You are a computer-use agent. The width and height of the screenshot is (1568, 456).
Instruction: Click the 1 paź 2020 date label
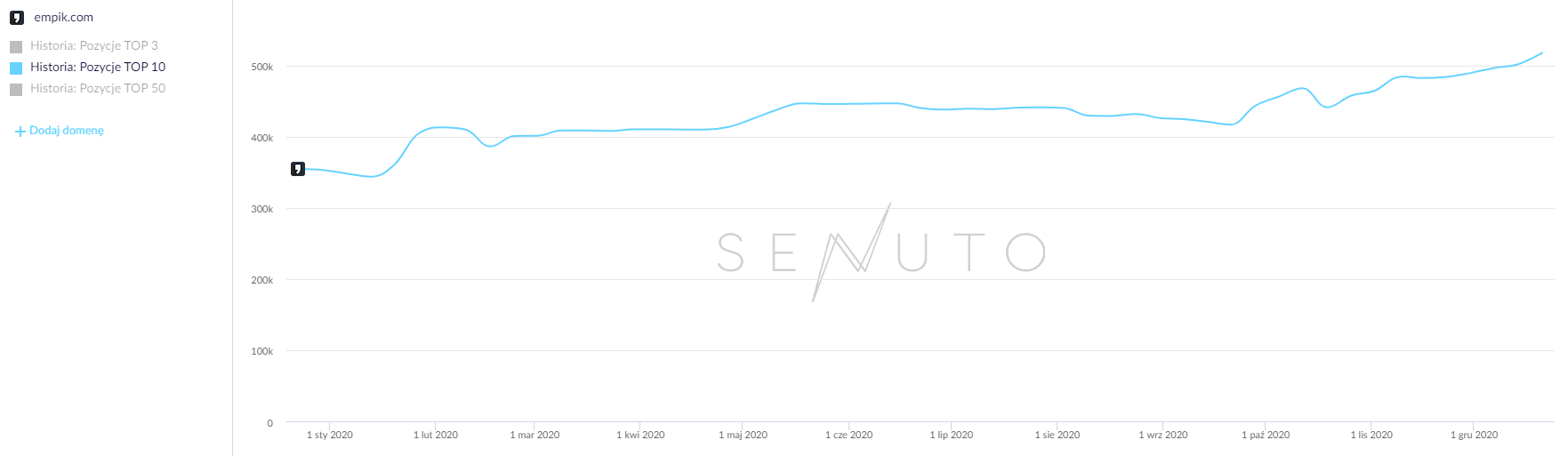[1265, 435]
